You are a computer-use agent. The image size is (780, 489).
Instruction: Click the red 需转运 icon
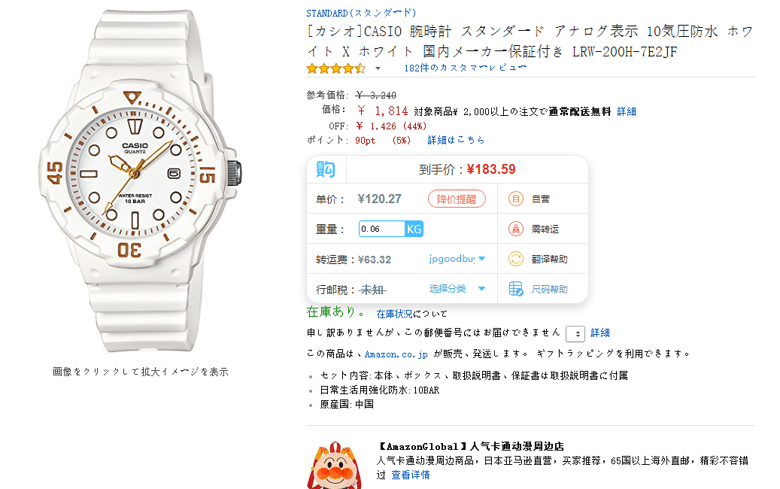516,229
